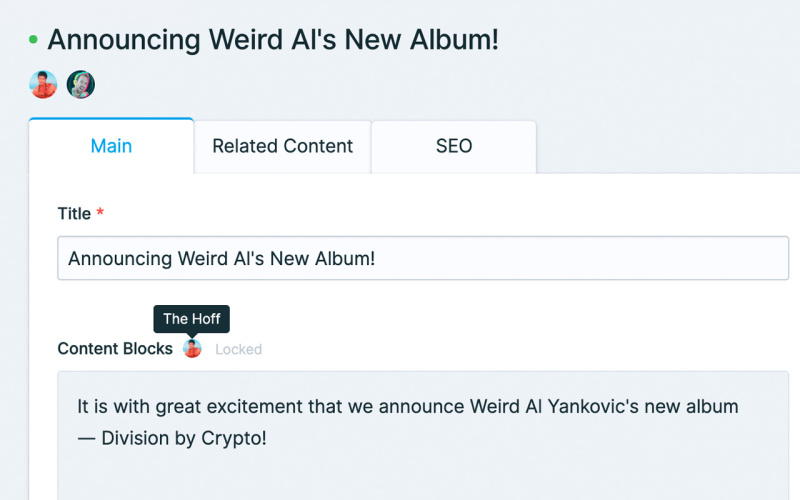Screen dimensions: 800x500
Task: Click the 'It is with great excitement' line
Action: tap(250, 407)
